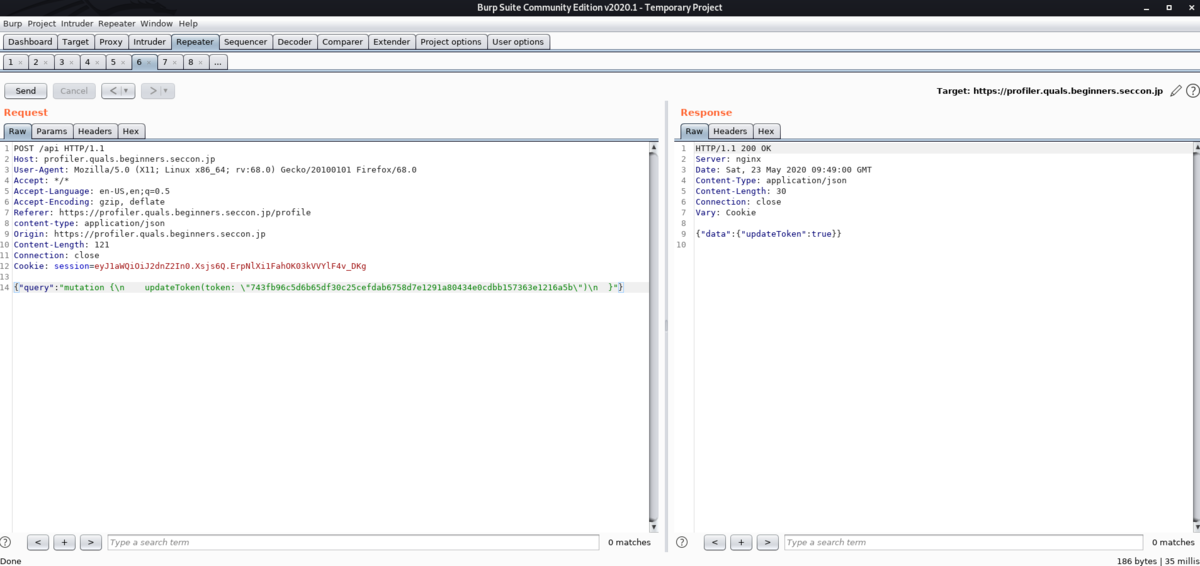
Task: Add new Repeater tab with ellipsis tab
Action: pyautogui.click(x=218, y=62)
